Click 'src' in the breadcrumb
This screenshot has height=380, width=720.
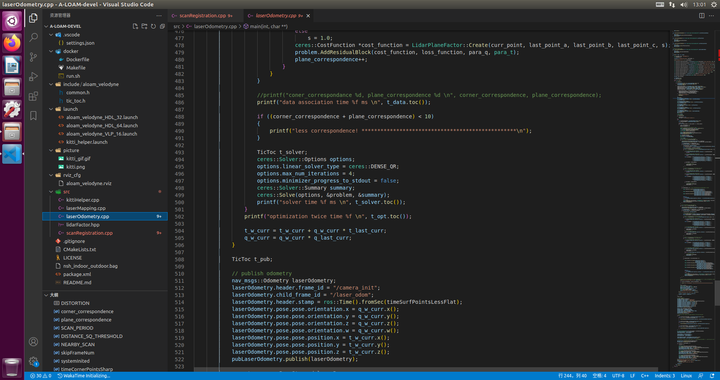[x=176, y=26]
